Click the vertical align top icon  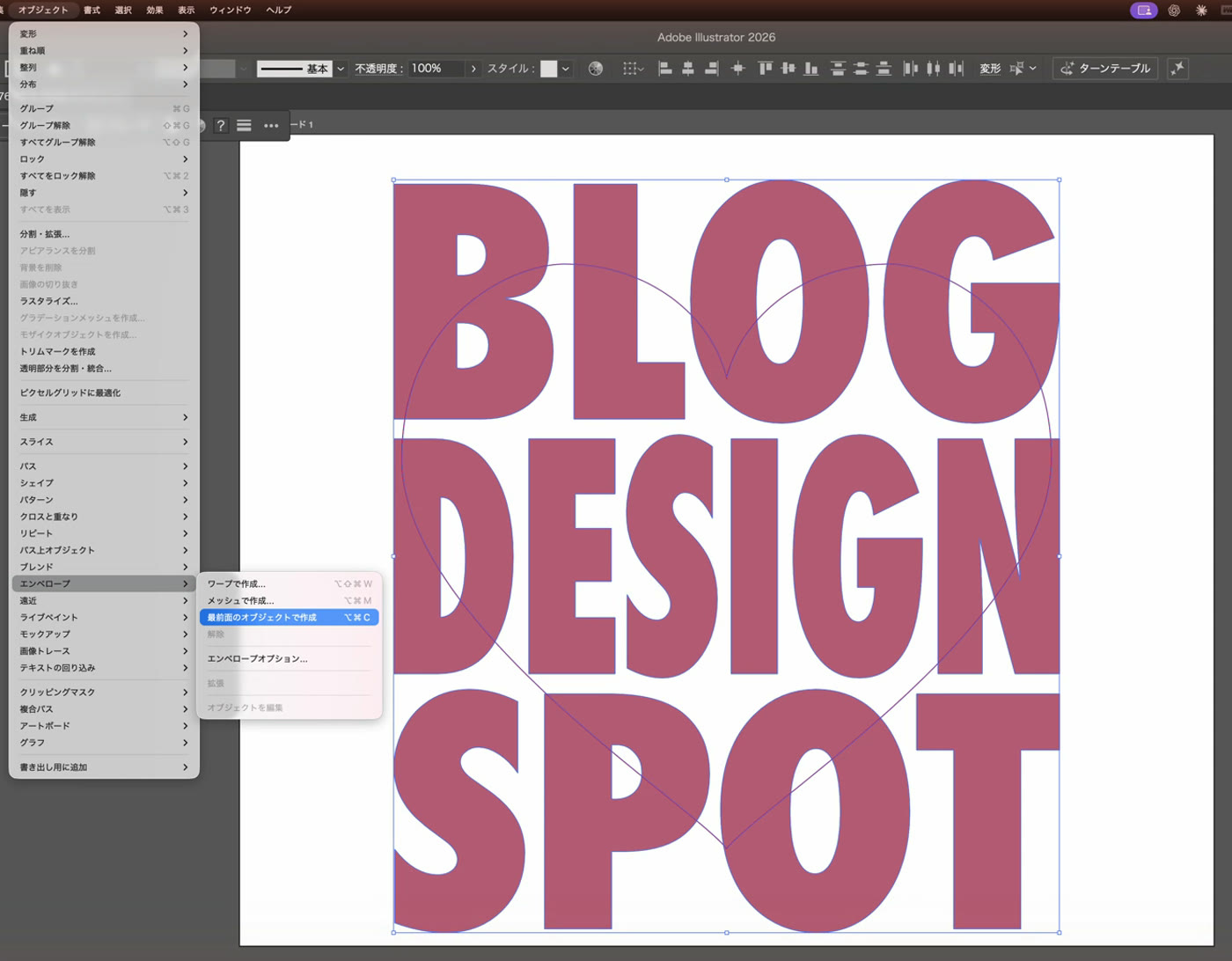765,68
